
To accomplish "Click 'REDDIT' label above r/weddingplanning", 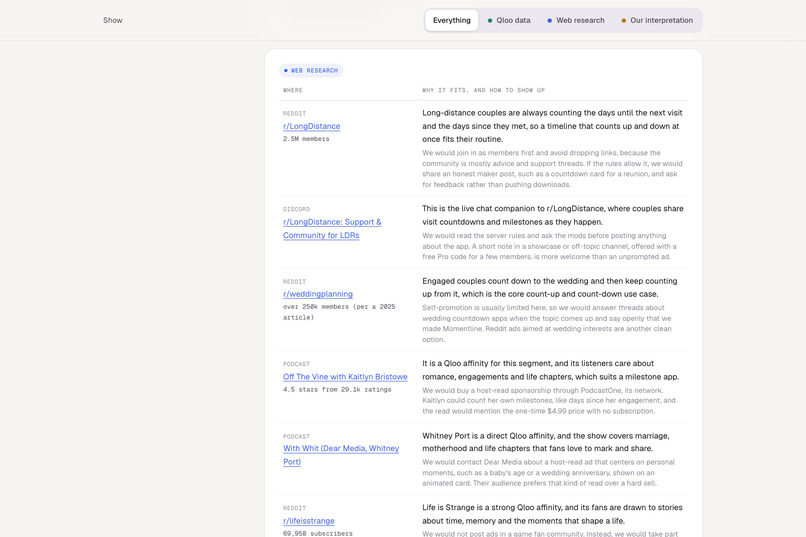I will pos(294,282).
